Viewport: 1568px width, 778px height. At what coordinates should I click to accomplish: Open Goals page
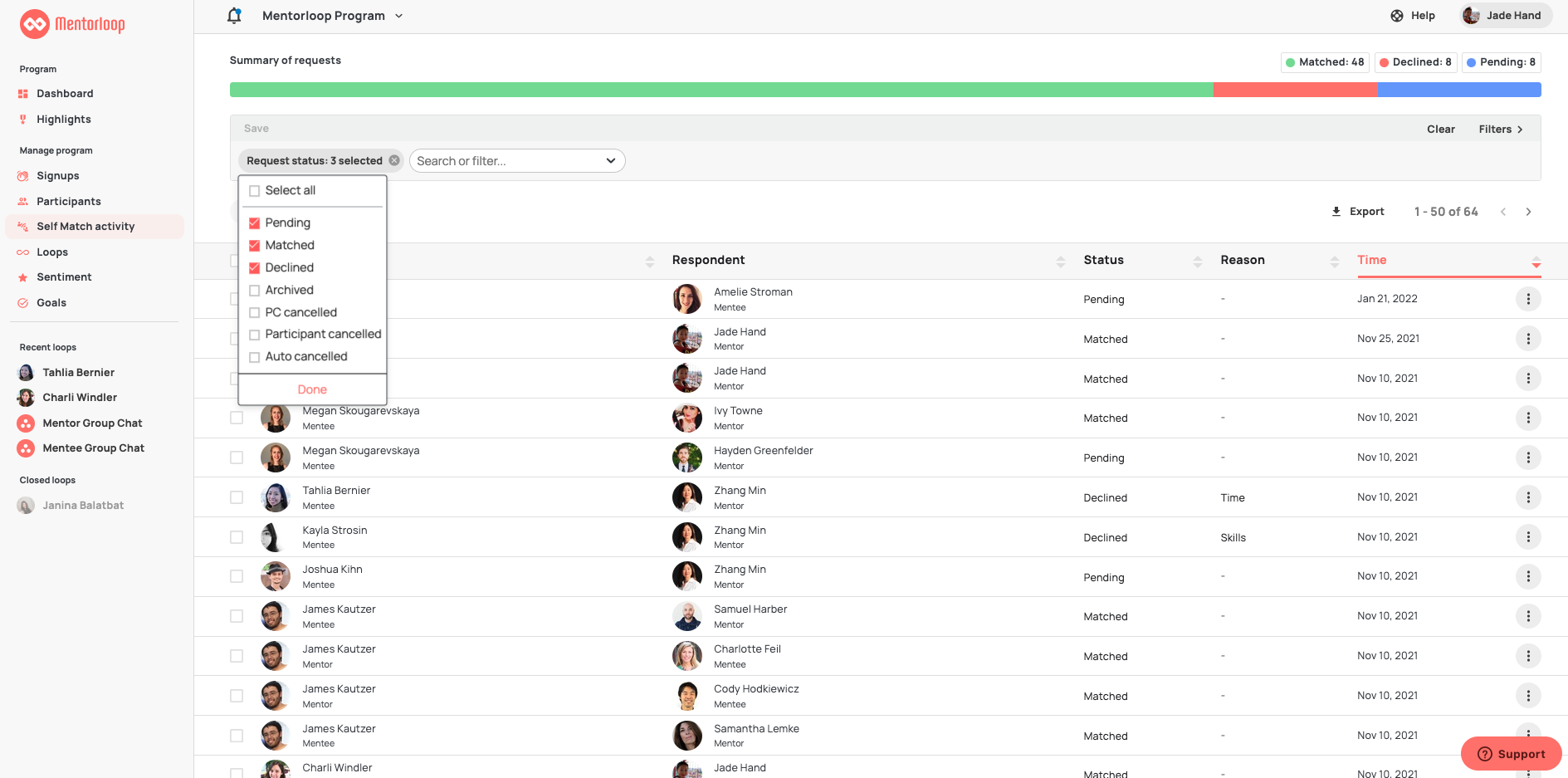coord(51,303)
